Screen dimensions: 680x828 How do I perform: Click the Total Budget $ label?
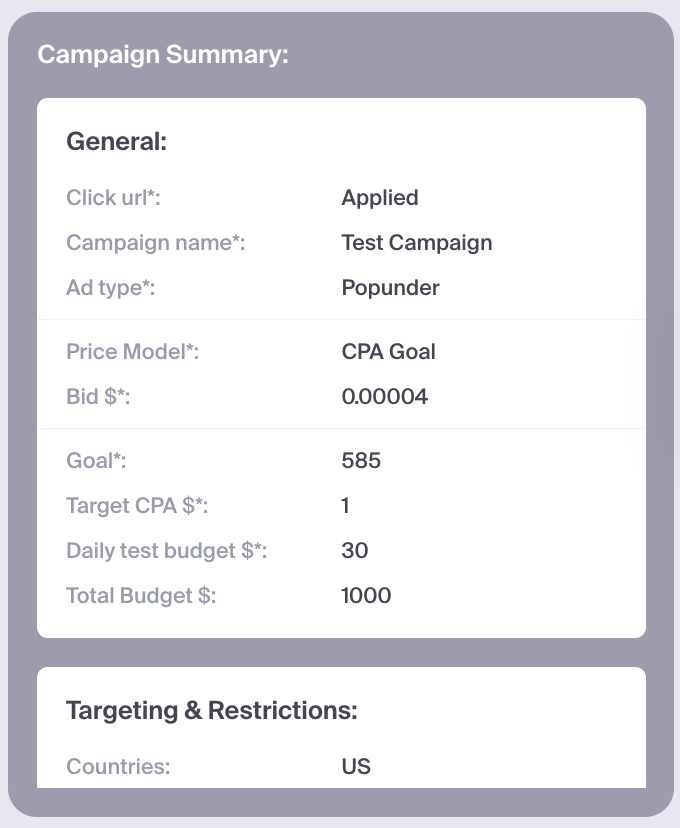141,596
